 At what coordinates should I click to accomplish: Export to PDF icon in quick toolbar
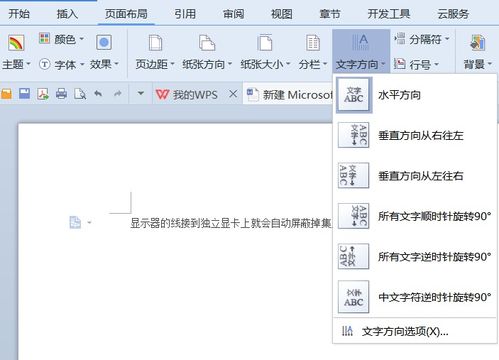click(43, 94)
